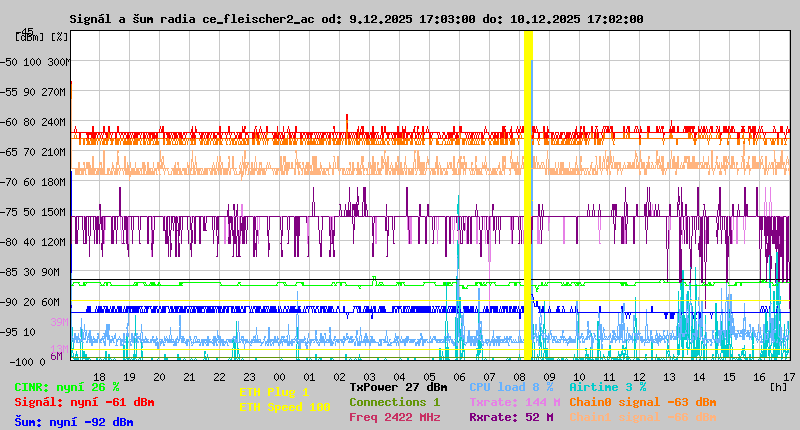Click hour label "05" on the time axis
This screenshot has width=800, height=430.
click(430, 377)
